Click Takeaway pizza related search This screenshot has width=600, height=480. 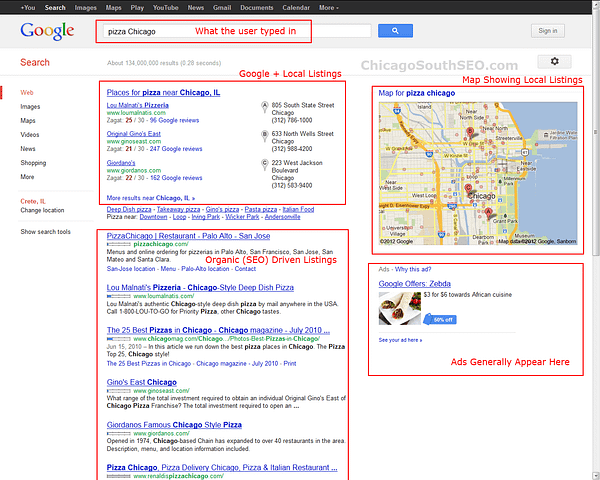coord(178,209)
